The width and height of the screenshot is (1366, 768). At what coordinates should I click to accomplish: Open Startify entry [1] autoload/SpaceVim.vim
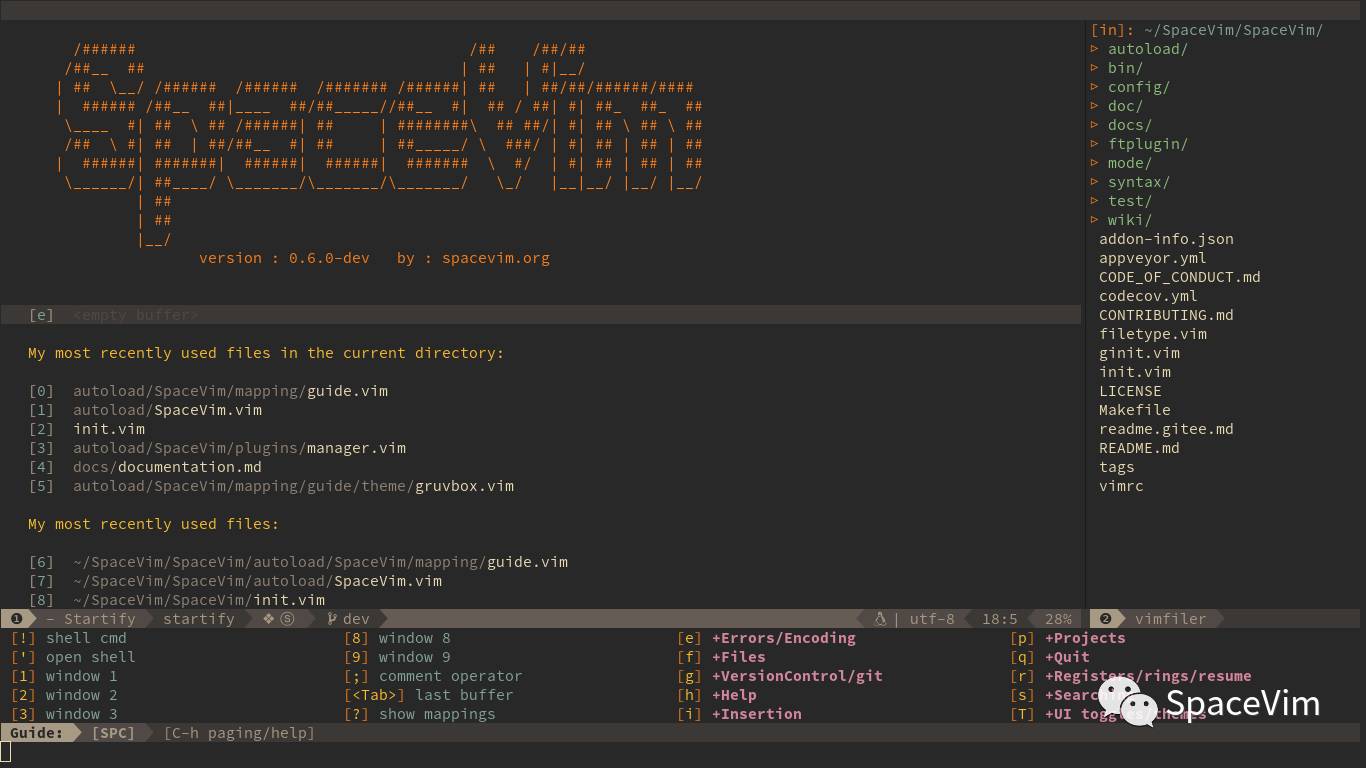coord(145,410)
